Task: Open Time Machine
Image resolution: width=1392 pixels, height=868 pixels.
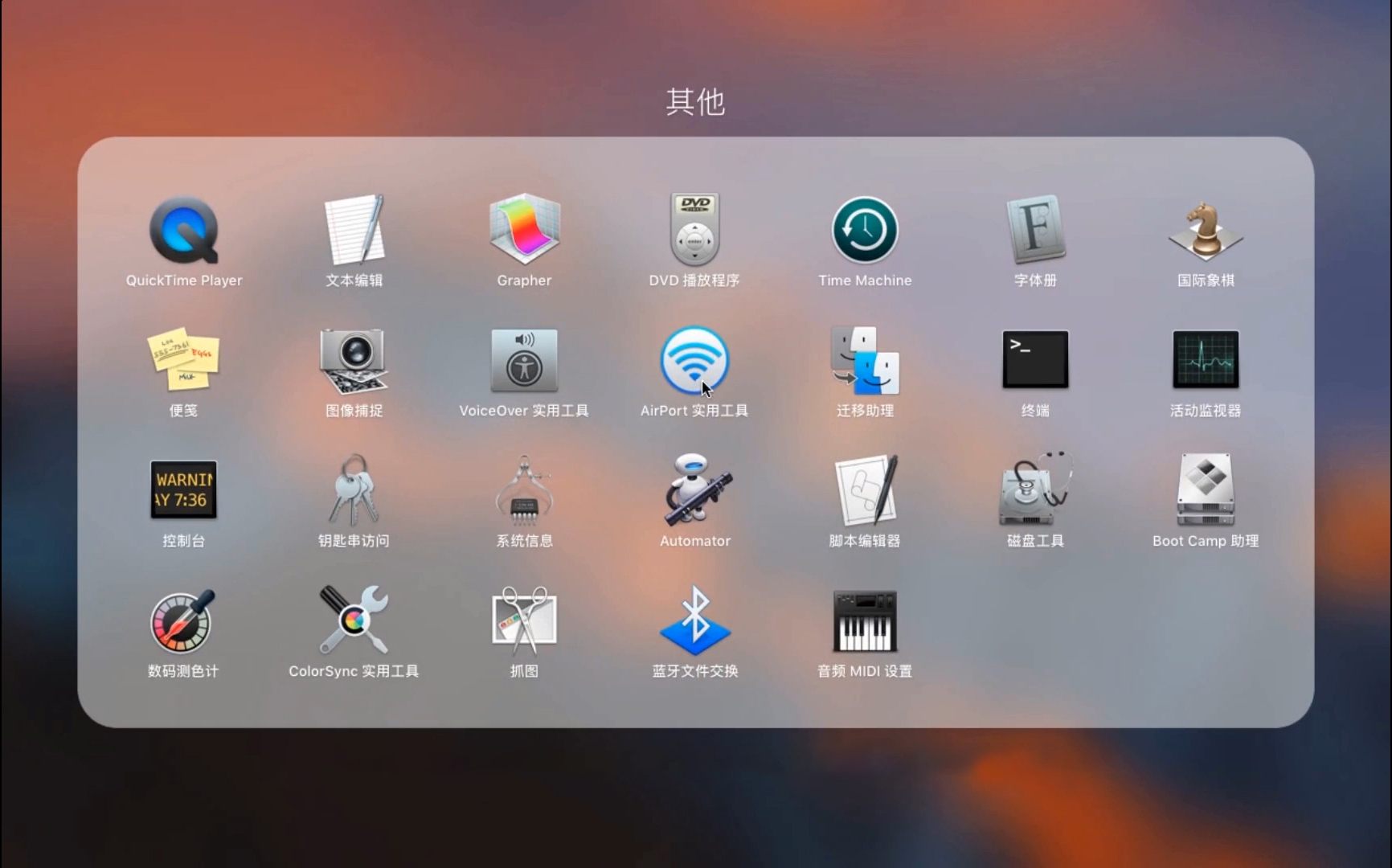Action: point(865,231)
